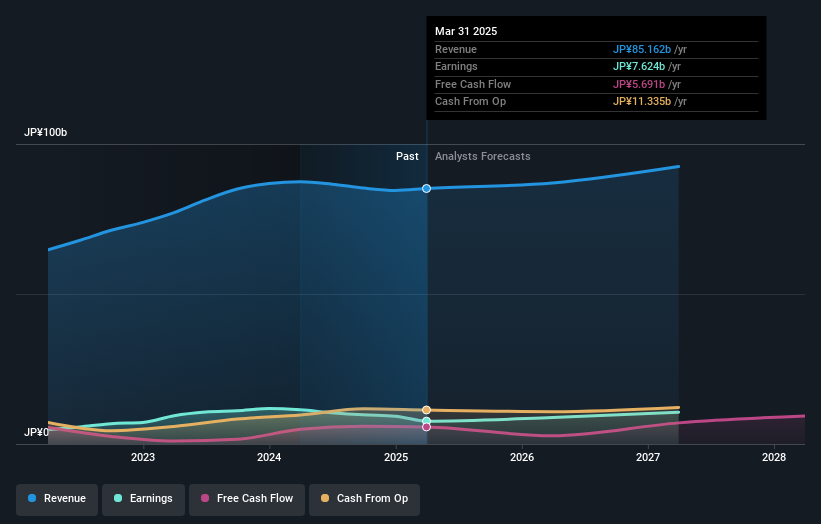821x524 pixels.
Task: Click the JP¥0 y-axis label
Action: click(x=37, y=432)
